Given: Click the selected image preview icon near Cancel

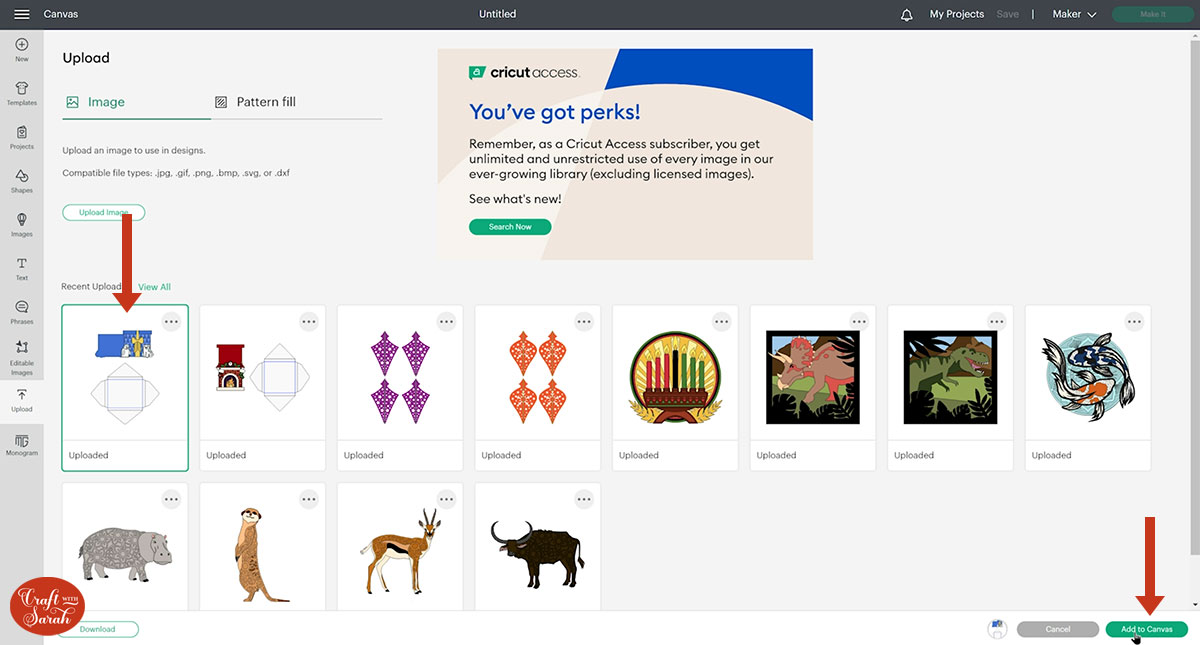Looking at the screenshot, I should [997, 629].
